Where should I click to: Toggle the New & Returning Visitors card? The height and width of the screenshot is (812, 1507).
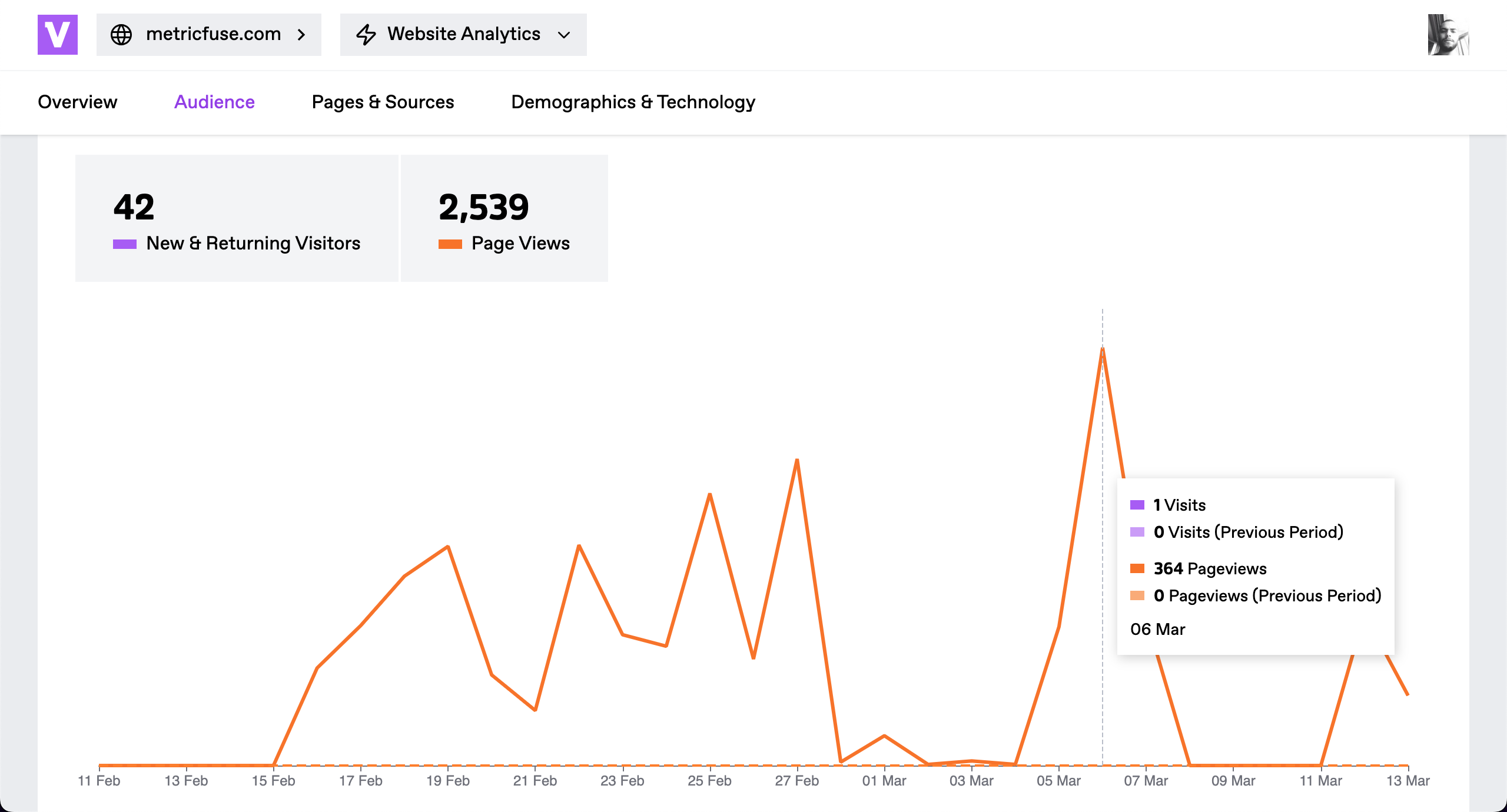pos(237,218)
